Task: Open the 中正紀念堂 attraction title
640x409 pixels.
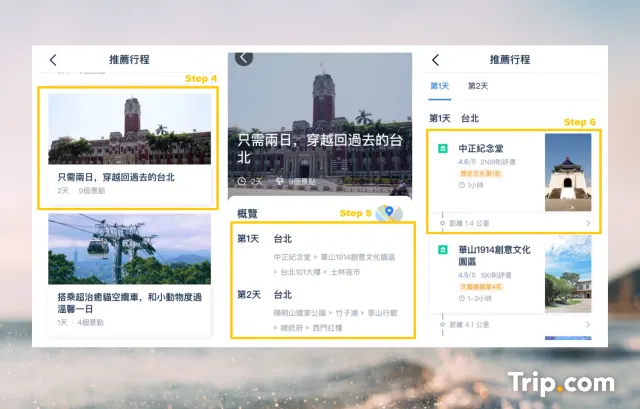Action: tap(481, 149)
